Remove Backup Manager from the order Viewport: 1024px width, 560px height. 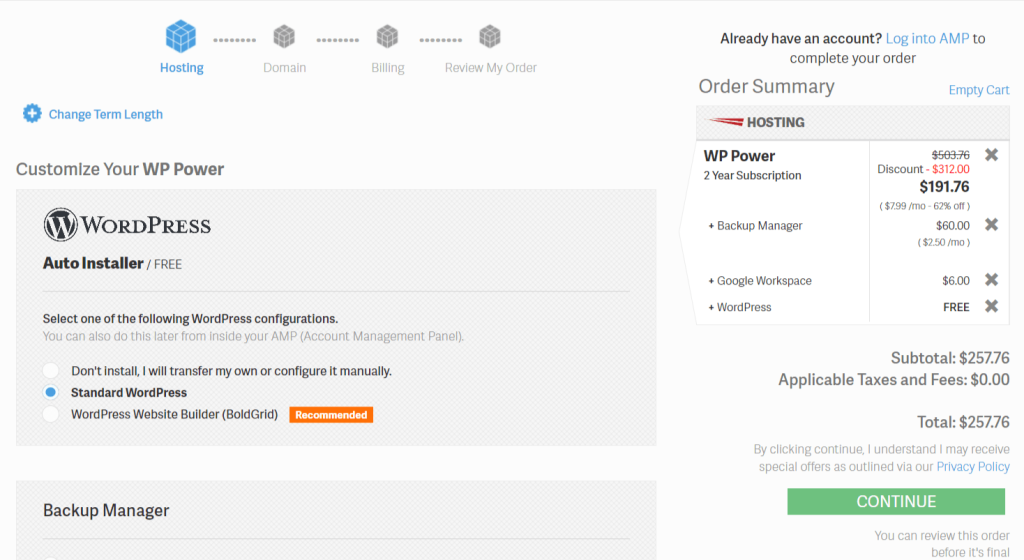[x=991, y=225]
